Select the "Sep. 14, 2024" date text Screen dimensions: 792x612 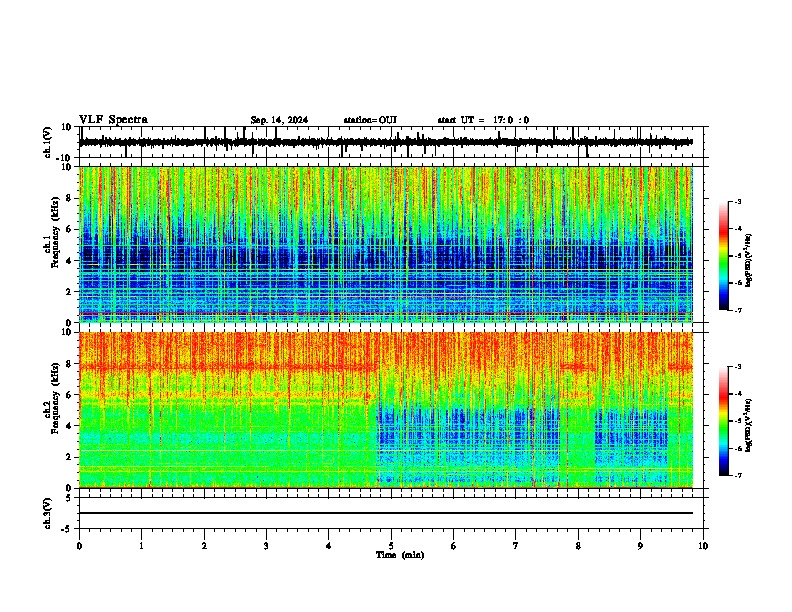click(279, 120)
